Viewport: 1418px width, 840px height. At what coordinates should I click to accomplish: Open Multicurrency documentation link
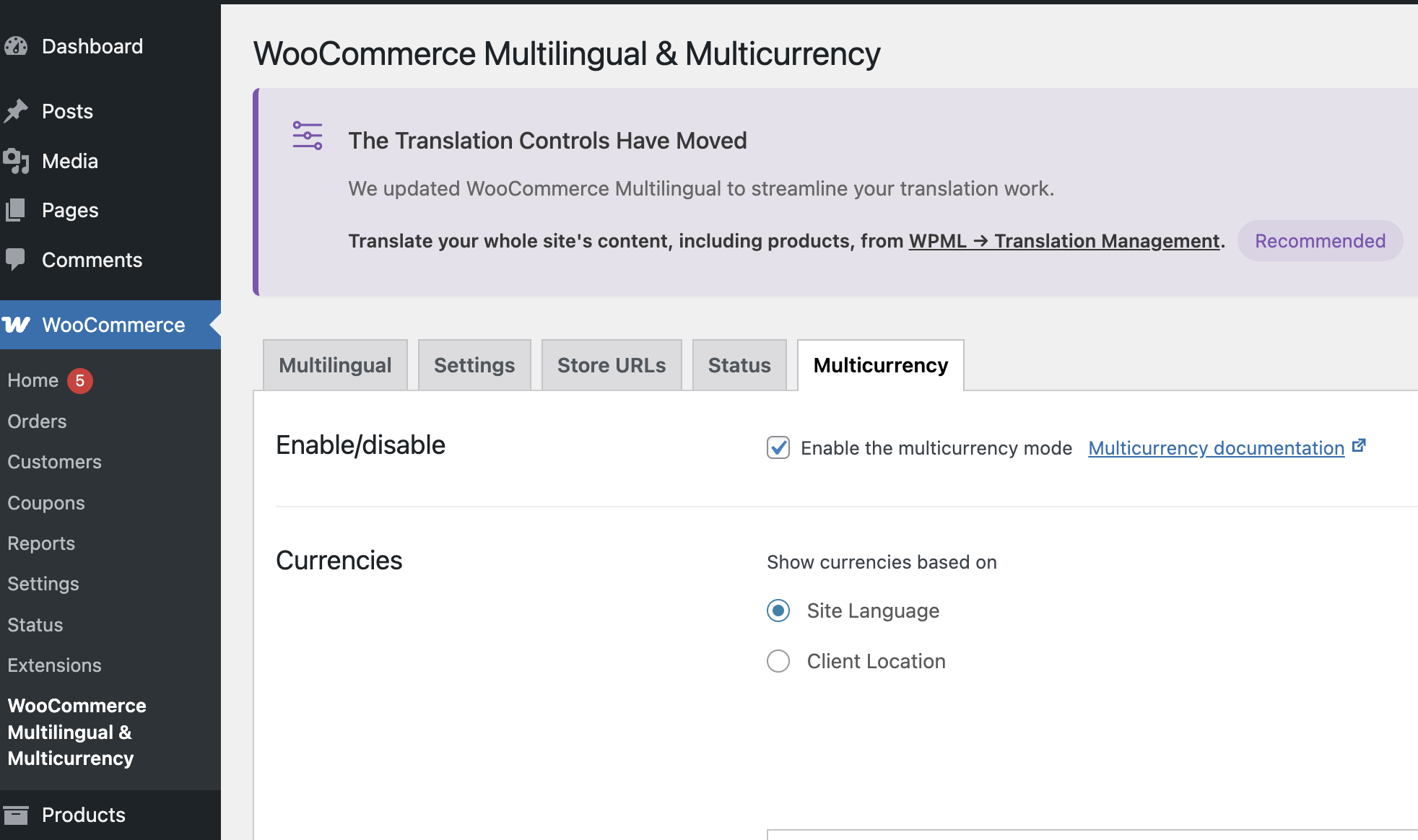pos(1217,448)
